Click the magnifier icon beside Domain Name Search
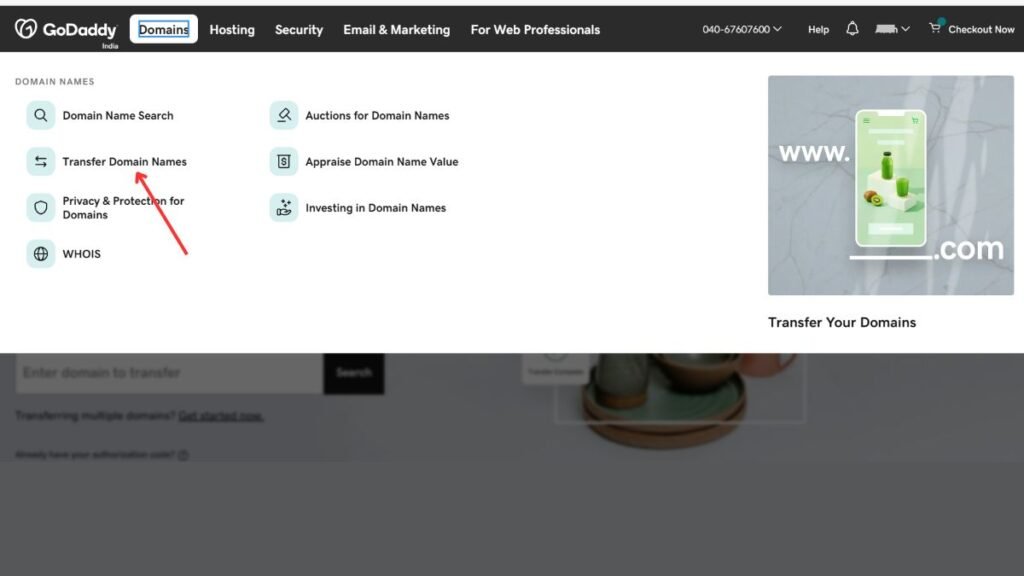1024x576 pixels. (40, 116)
